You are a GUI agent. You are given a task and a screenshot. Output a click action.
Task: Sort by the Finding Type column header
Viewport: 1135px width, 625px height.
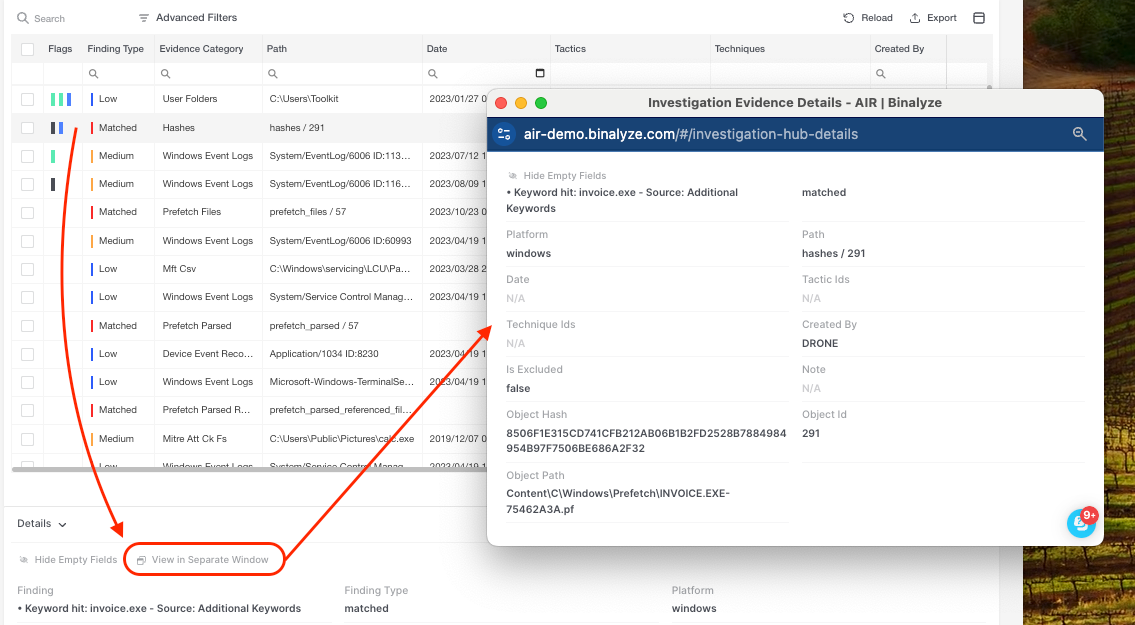115,49
